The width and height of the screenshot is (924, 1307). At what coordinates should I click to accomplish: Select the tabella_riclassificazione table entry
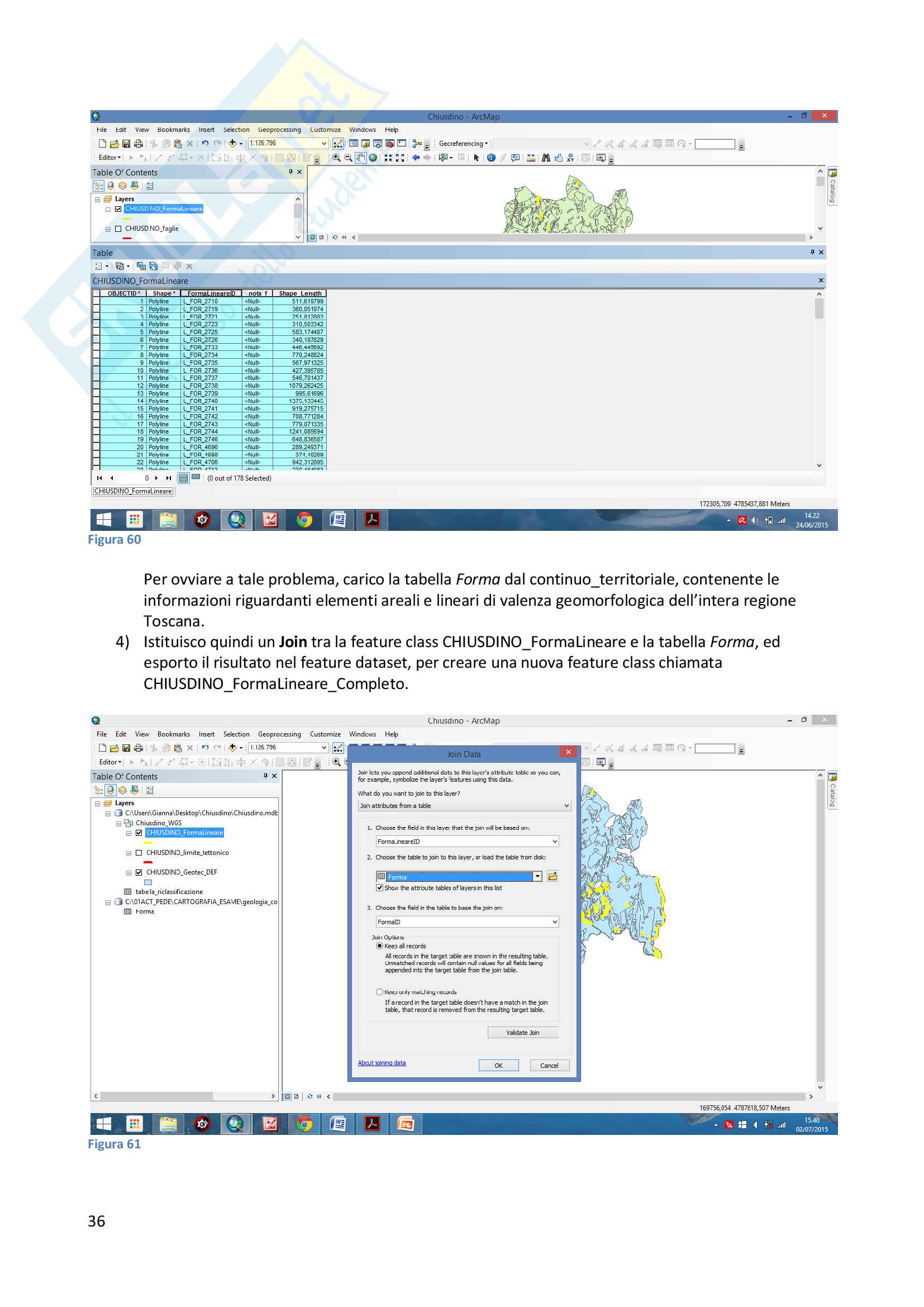(x=168, y=892)
